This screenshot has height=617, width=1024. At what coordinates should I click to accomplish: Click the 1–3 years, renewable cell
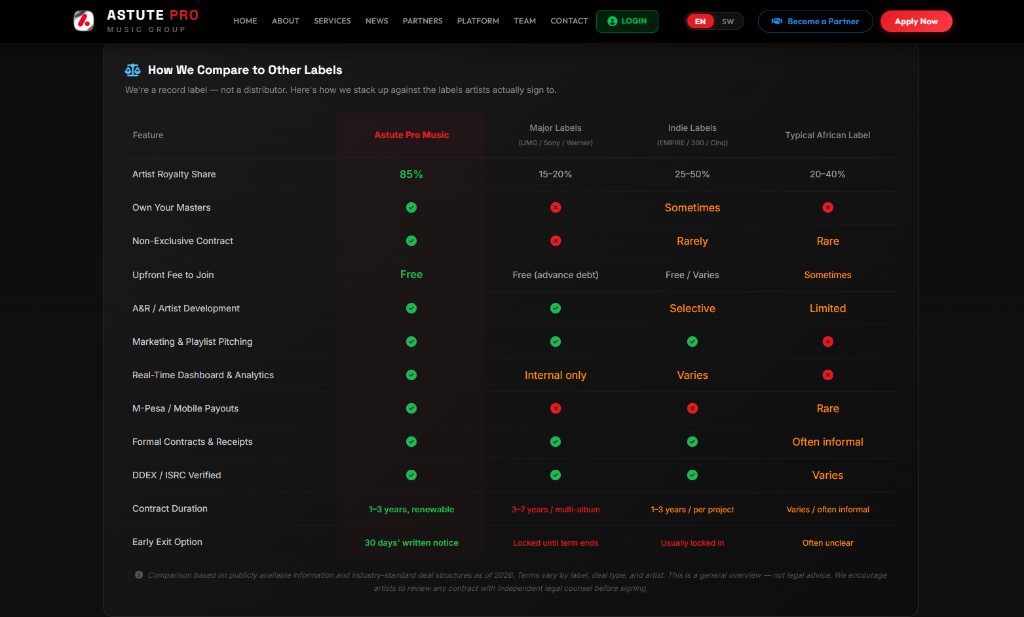point(411,509)
